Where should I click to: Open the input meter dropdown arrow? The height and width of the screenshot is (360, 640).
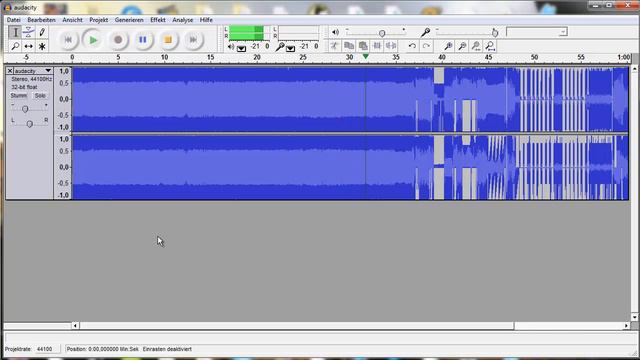tap(290, 49)
